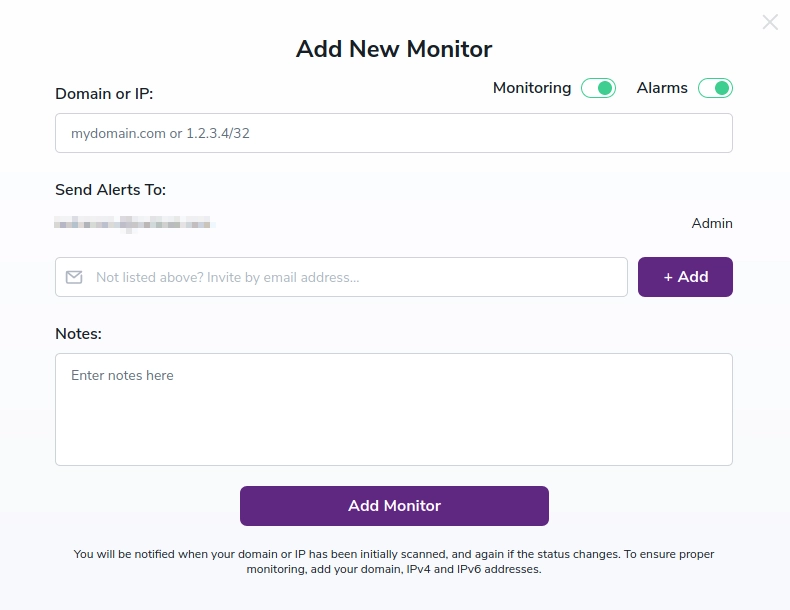Image resolution: width=790 pixels, height=610 pixels.
Task: Focus the Domain or IP input field
Action: point(393,133)
